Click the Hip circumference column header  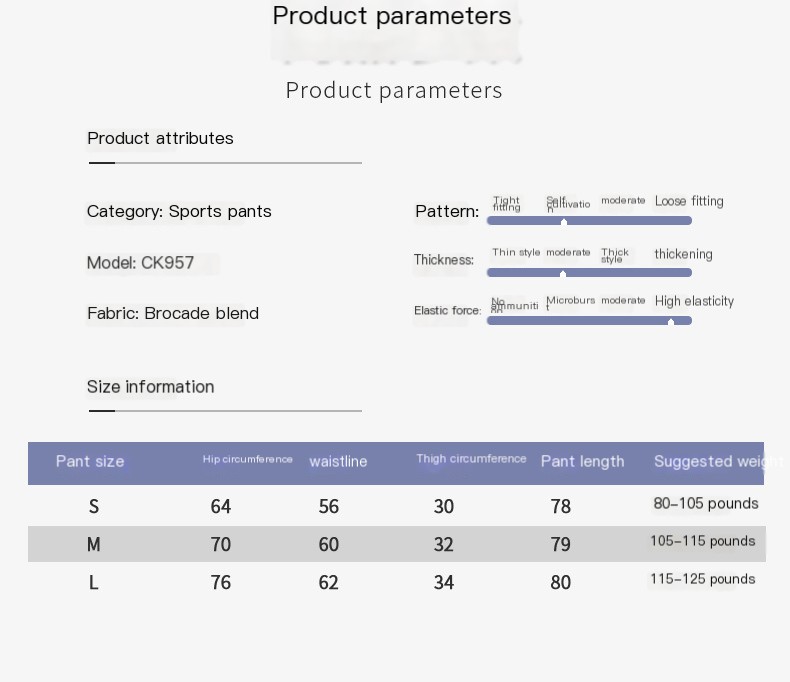[247, 459]
